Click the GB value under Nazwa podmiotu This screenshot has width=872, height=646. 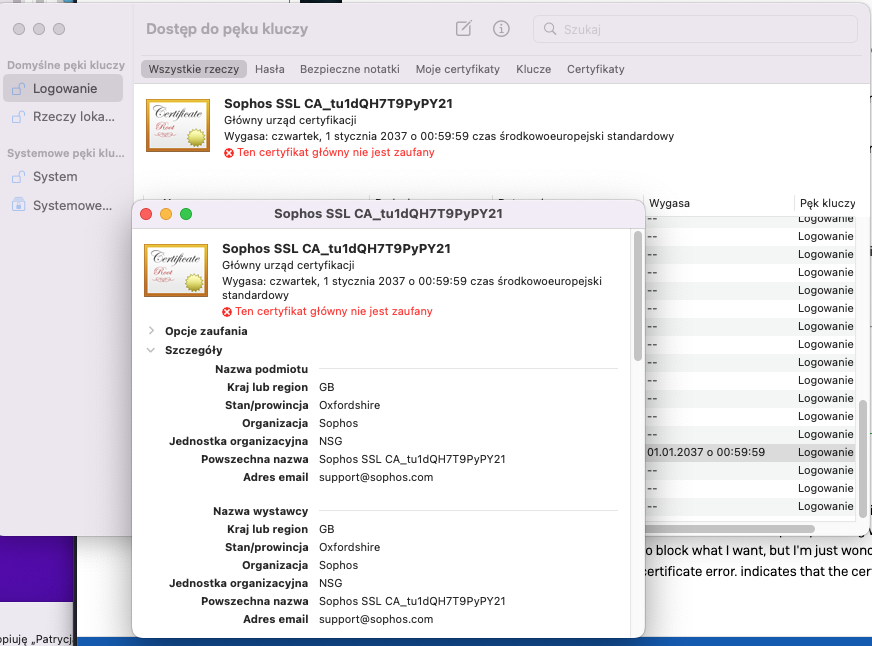(326, 387)
